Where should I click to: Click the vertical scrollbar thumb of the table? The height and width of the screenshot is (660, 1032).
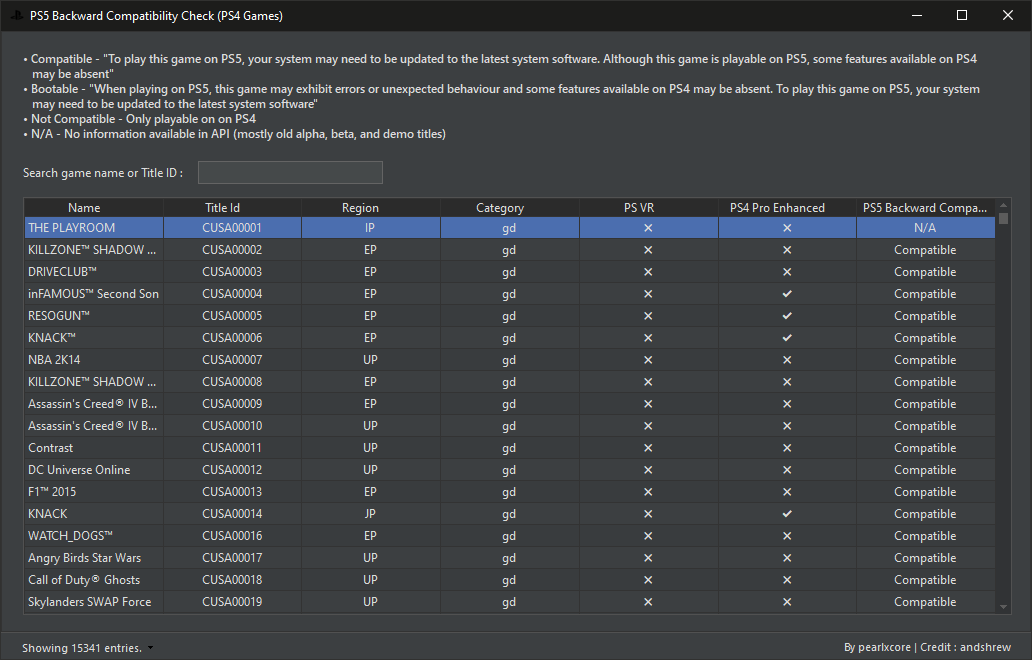[x=1003, y=218]
